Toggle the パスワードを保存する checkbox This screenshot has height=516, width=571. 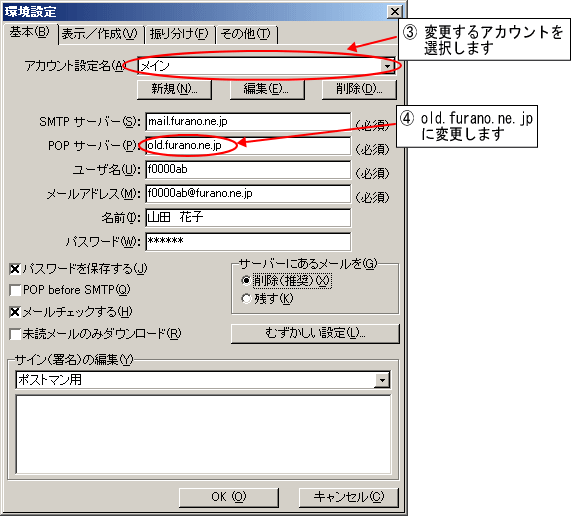pyautogui.click(x=15, y=269)
